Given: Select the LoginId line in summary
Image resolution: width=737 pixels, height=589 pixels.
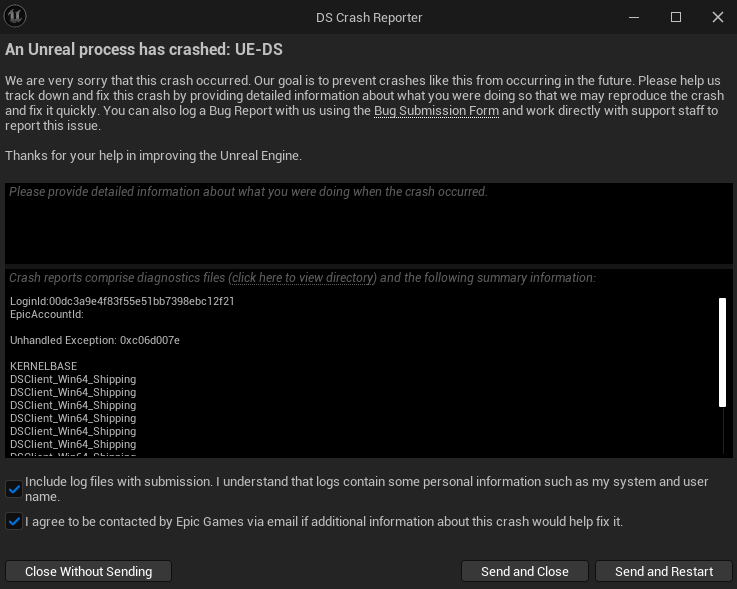Looking at the screenshot, I should click(x=122, y=301).
